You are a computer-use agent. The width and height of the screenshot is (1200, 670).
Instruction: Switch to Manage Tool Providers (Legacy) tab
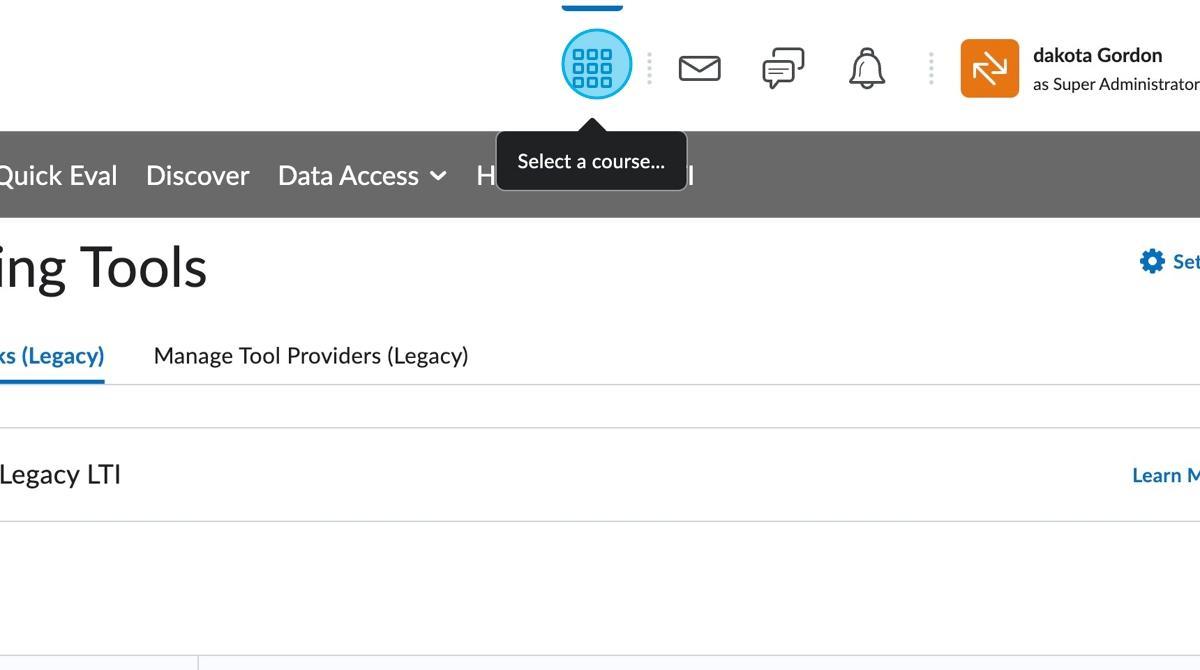click(x=311, y=356)
